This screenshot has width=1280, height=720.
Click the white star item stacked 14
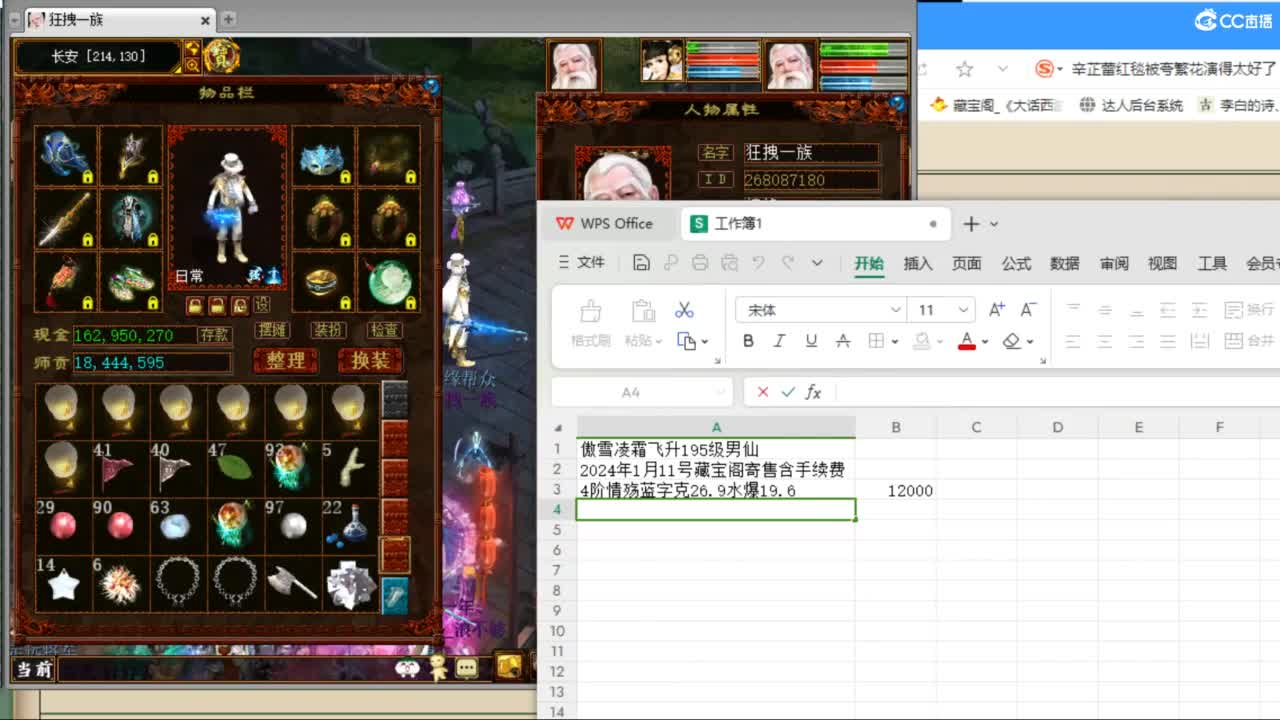pyautogui.click(x=62, y=583)
